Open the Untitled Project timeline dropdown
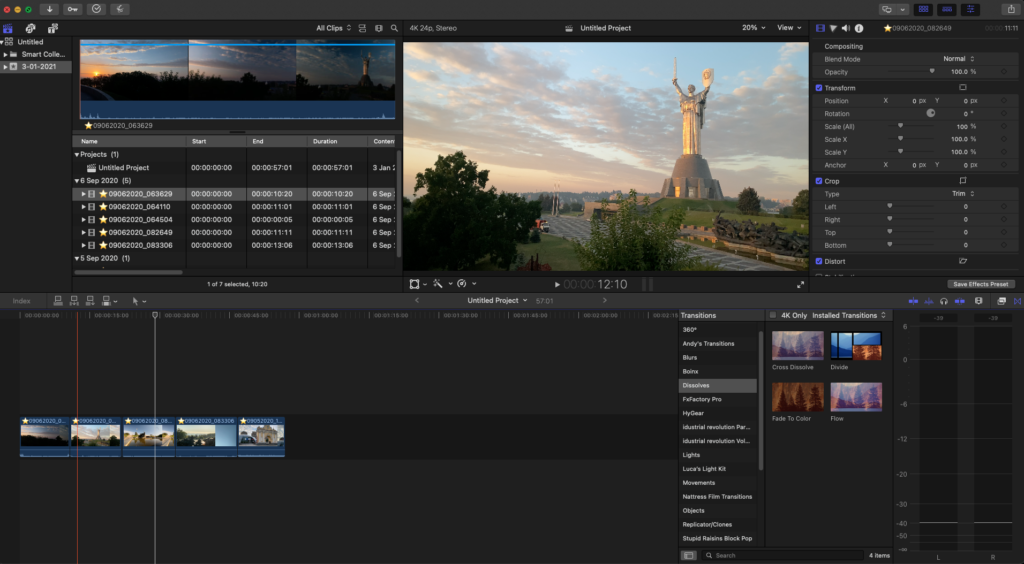Viewport: 1024px width, 564px height. click(497, 300)
